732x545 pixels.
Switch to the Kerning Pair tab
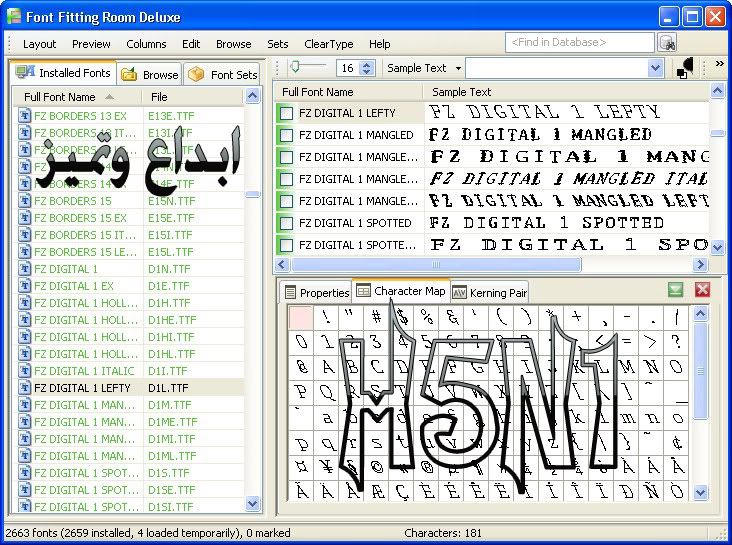(490, 292)
